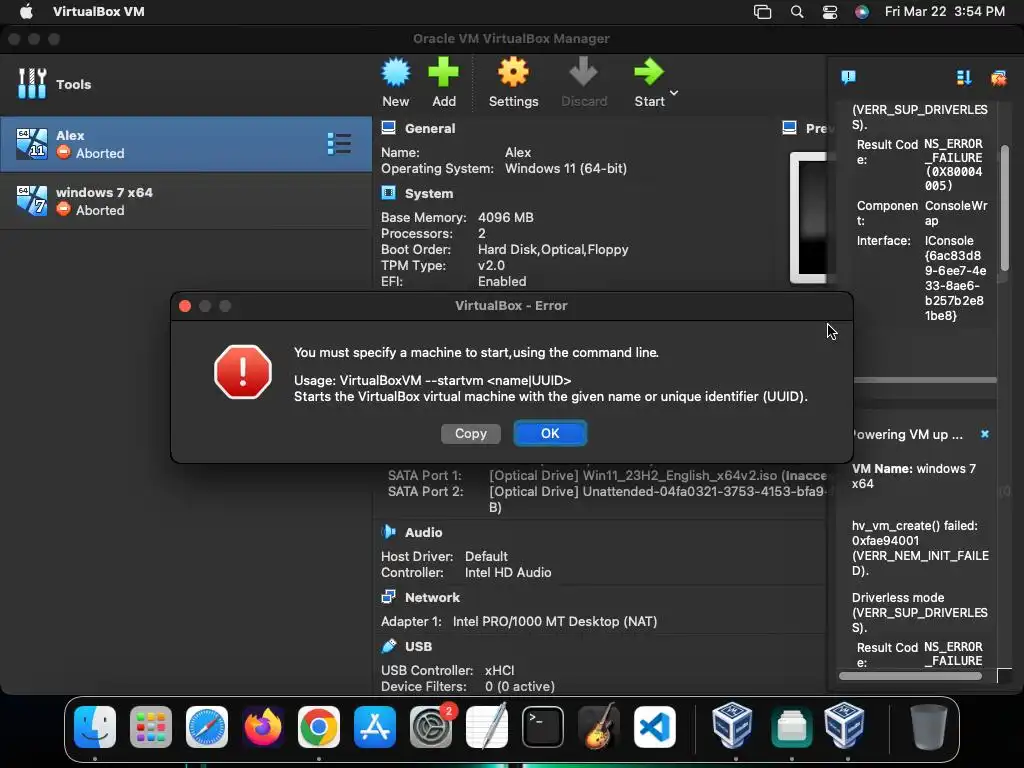Open the USB section header
The width and height of the screenshot is (1024, 768).
(418, 647)
